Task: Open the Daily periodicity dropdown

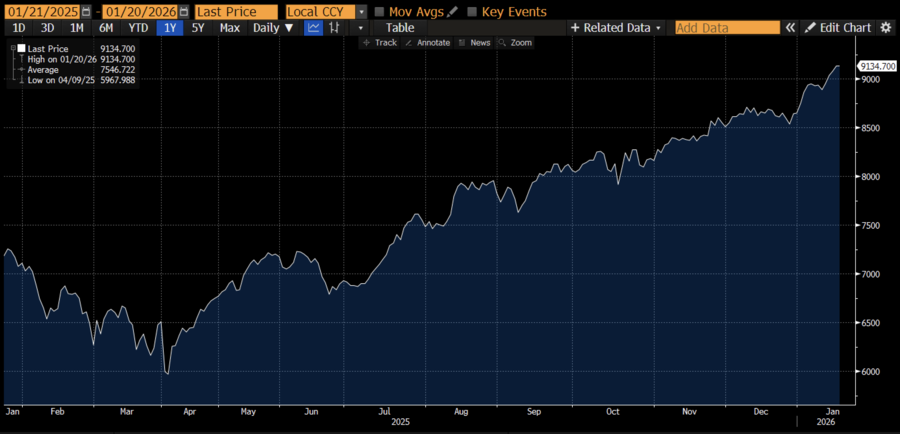Action: tap(273, 28)
